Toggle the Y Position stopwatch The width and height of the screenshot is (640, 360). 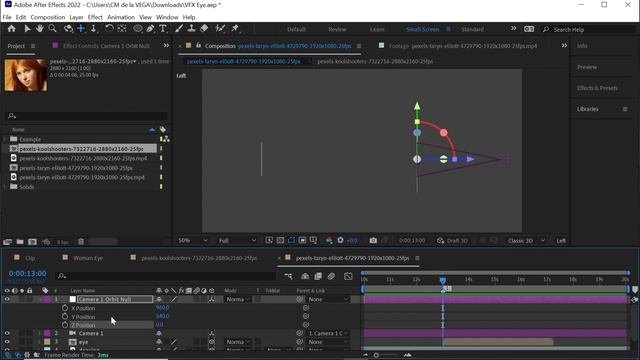[65, 317]
